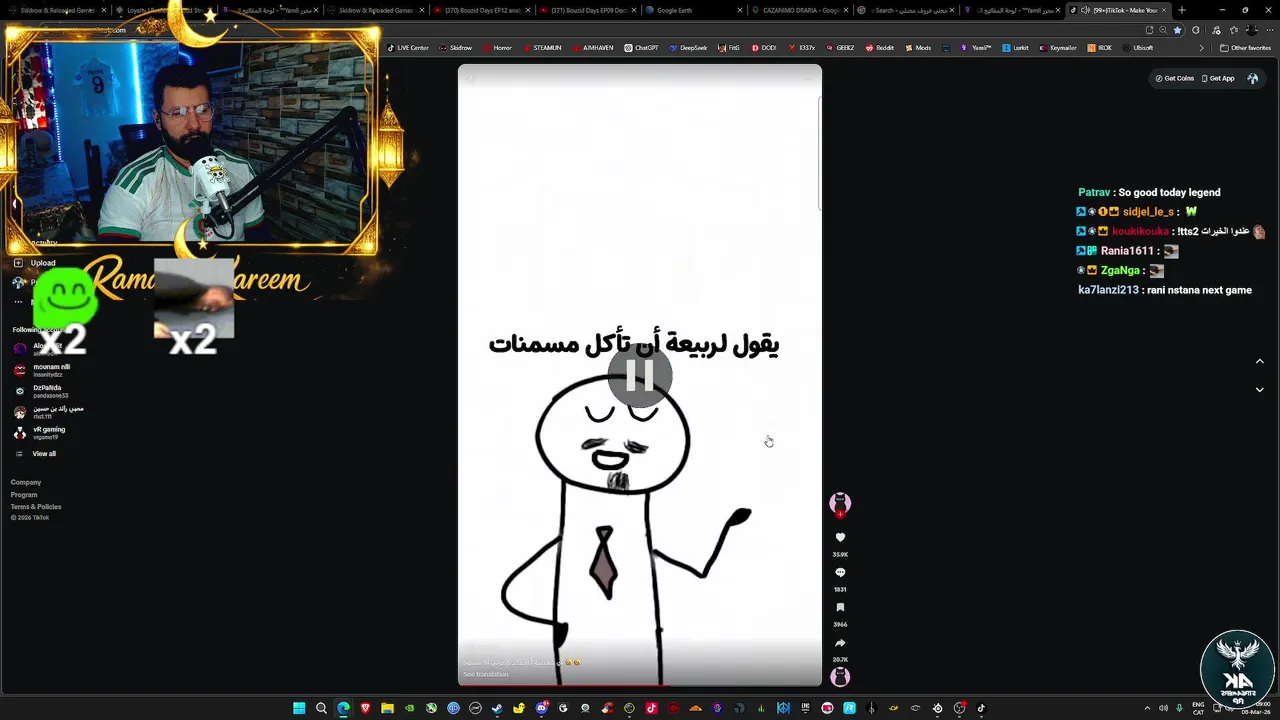The image size is (1280, 720).
Task: Switch to TikTok Make Your Day tab
Action: tap(1118, 10)
